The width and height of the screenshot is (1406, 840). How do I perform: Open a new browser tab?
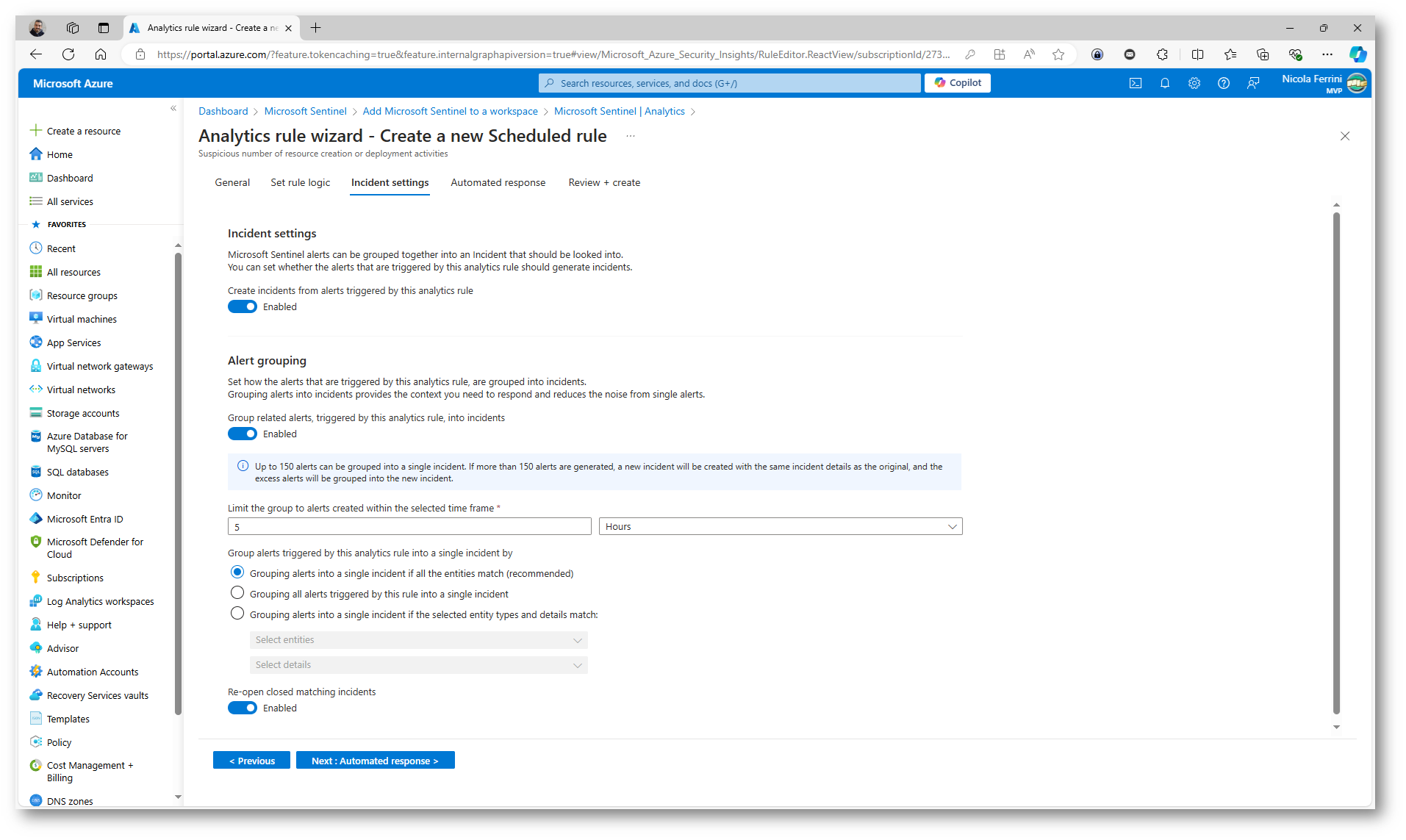[x=316, y=28]
